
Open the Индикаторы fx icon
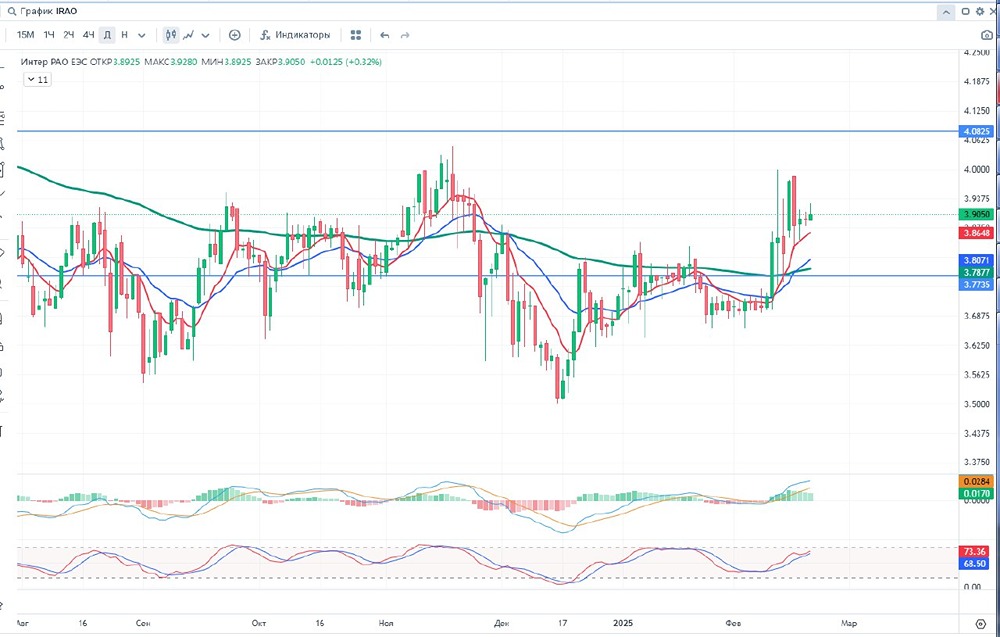click(x=266, y=35)
